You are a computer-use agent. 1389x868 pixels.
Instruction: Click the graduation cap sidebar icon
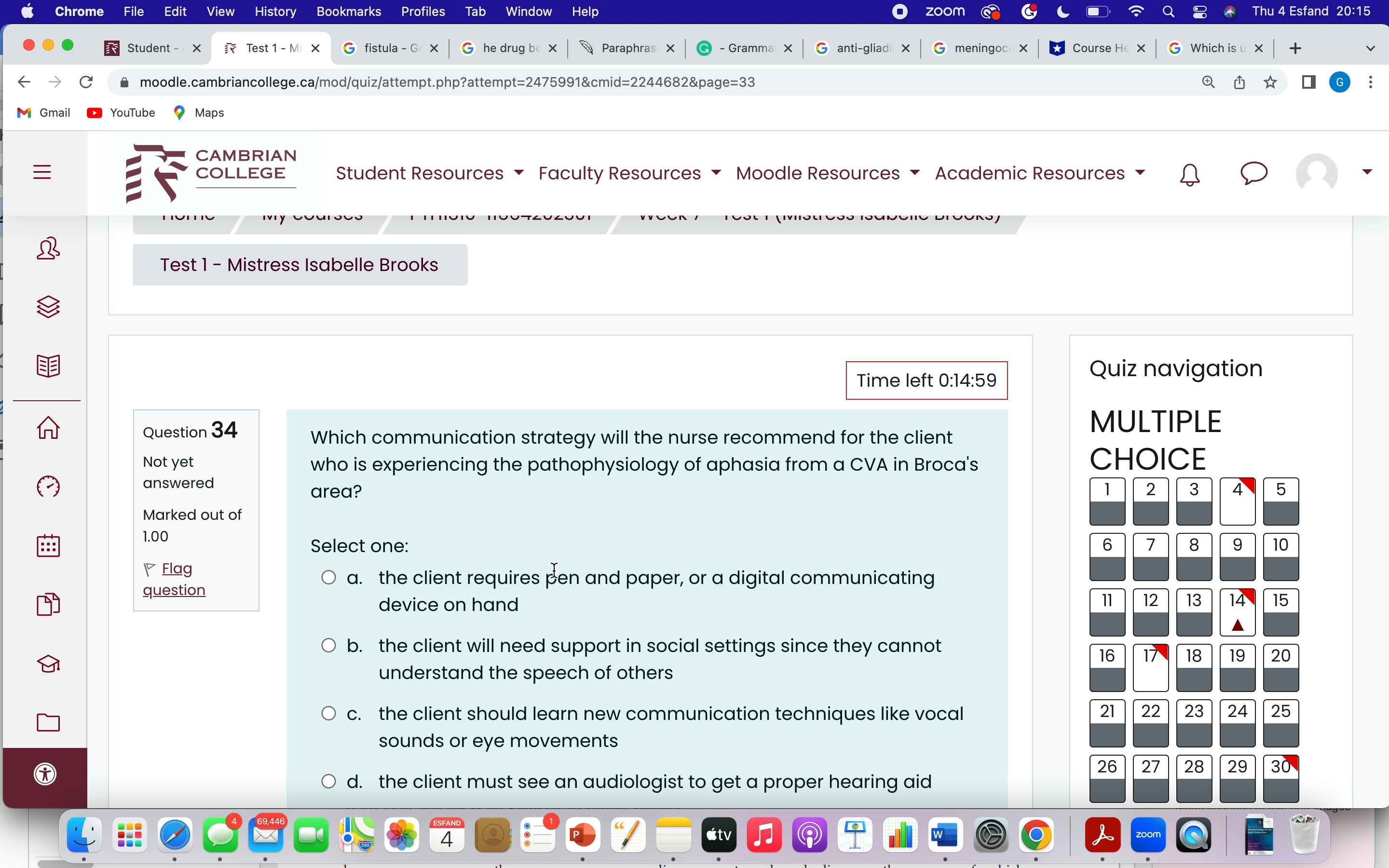pos(48,664)
